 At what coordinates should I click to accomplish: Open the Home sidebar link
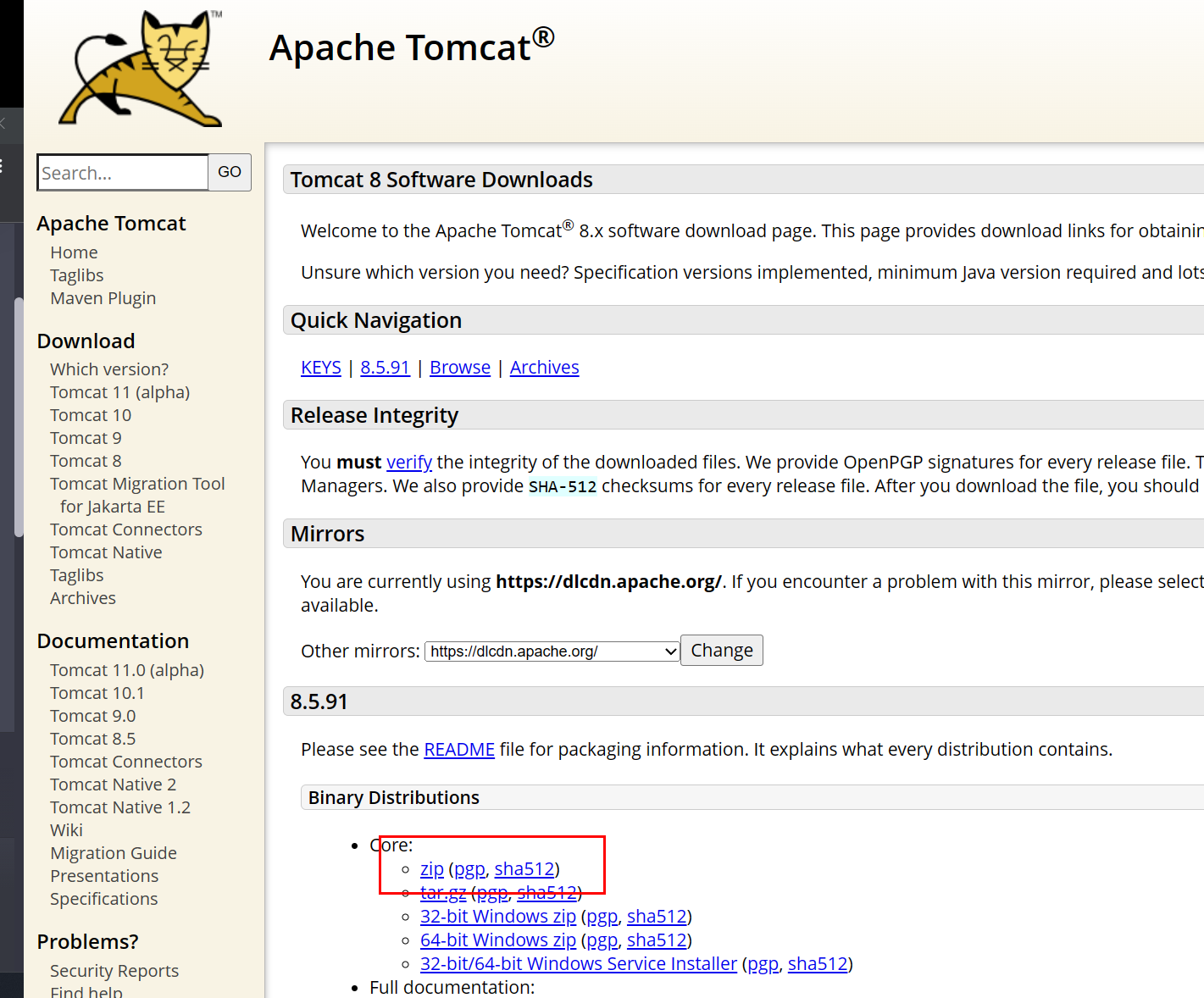click(x=74, y=252)
